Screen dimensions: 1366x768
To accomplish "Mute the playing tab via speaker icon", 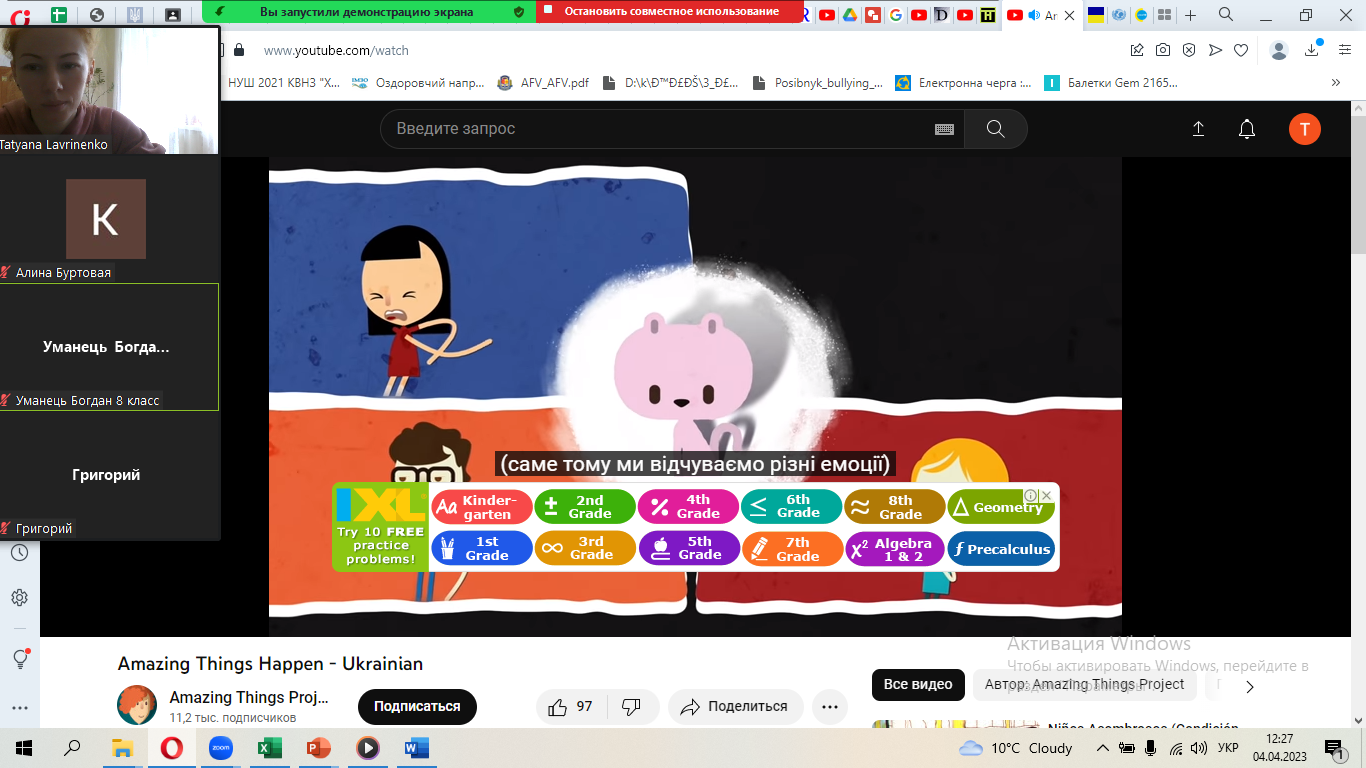I will coord(1034,15).
